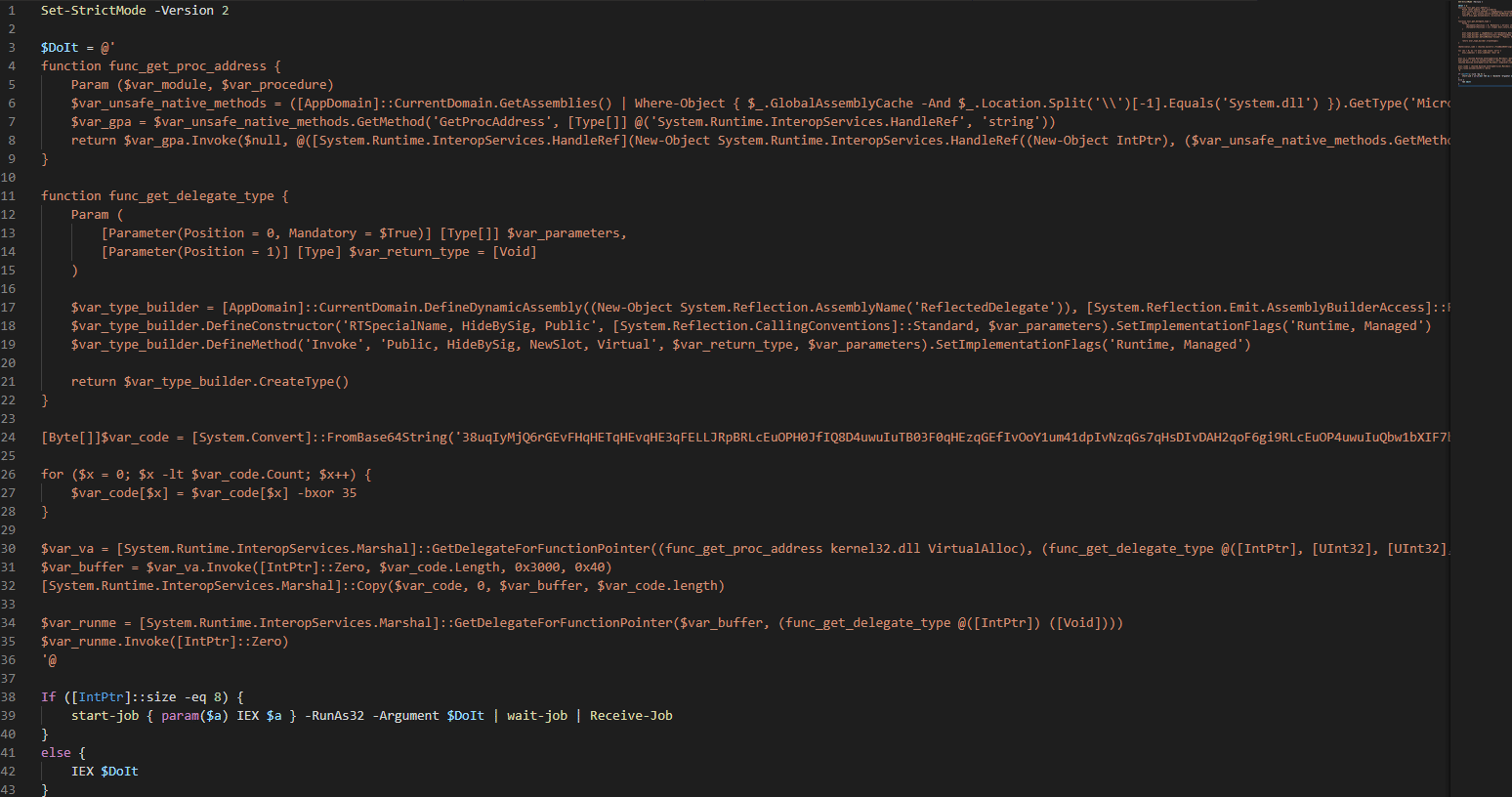Click "start-job" on line 39
The height and width of the screenshot is (797, 1512).
coord(105,716)
